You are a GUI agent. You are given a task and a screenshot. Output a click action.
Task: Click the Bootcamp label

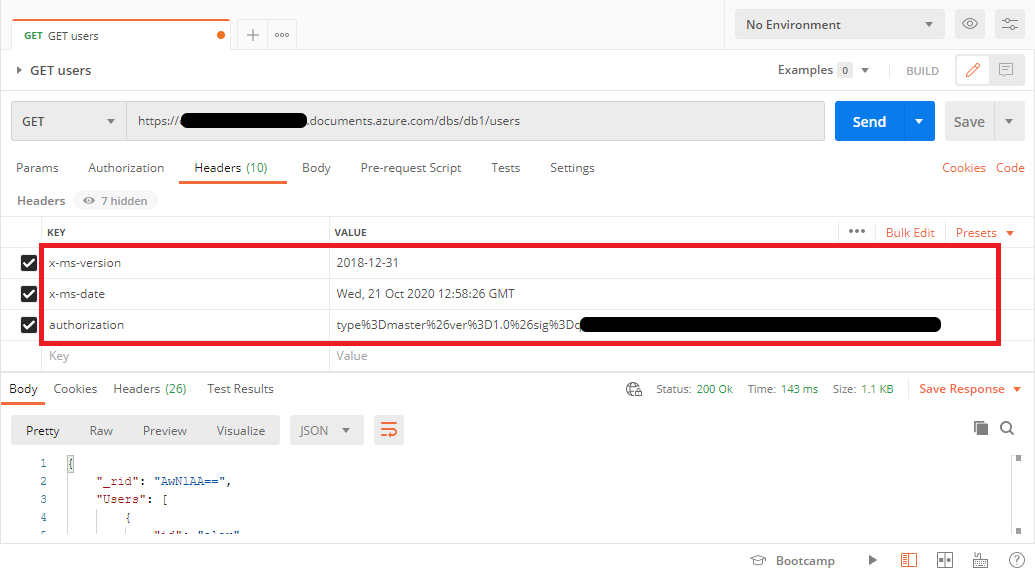click(805, 560)
